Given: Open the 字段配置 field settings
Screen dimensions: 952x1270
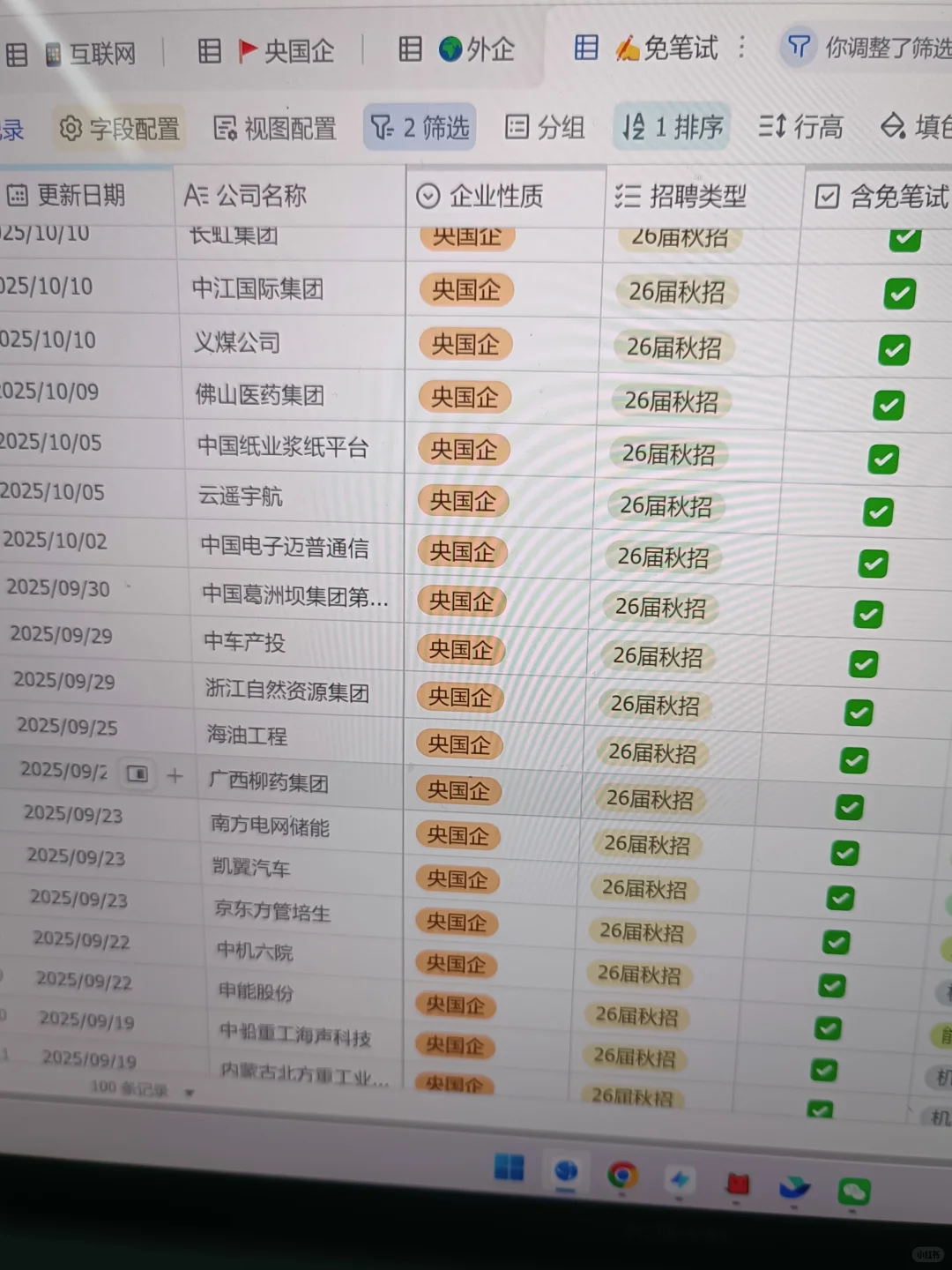Looking at the screenshot, I should point(119,129).
